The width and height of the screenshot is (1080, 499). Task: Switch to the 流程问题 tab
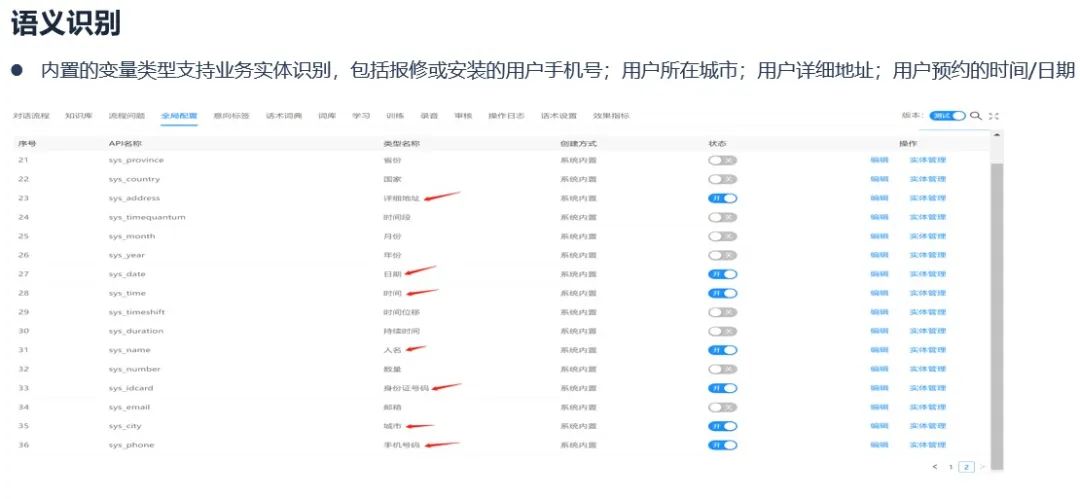tap(126, 116)
